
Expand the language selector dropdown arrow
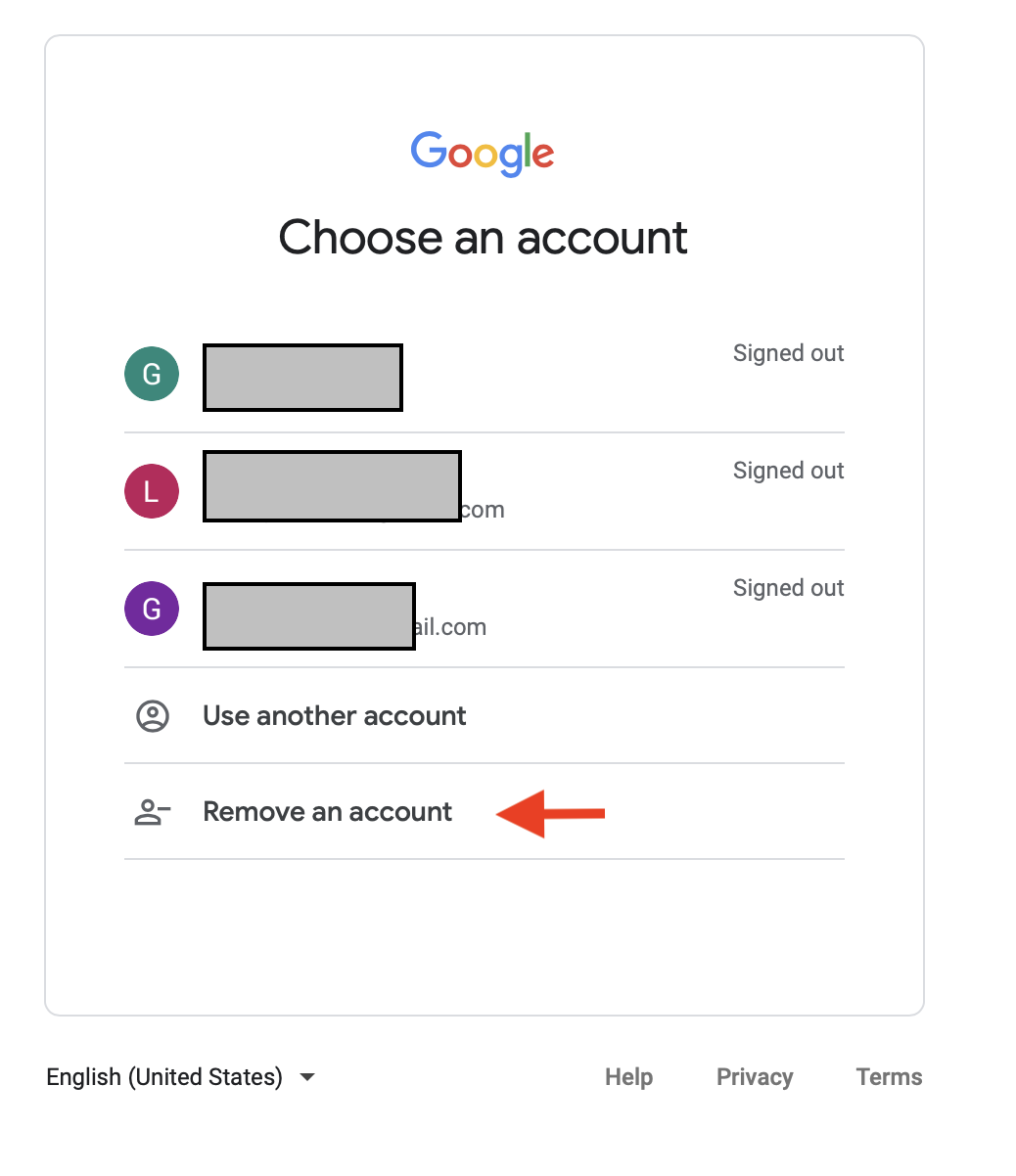click(x=307, y=1077)
